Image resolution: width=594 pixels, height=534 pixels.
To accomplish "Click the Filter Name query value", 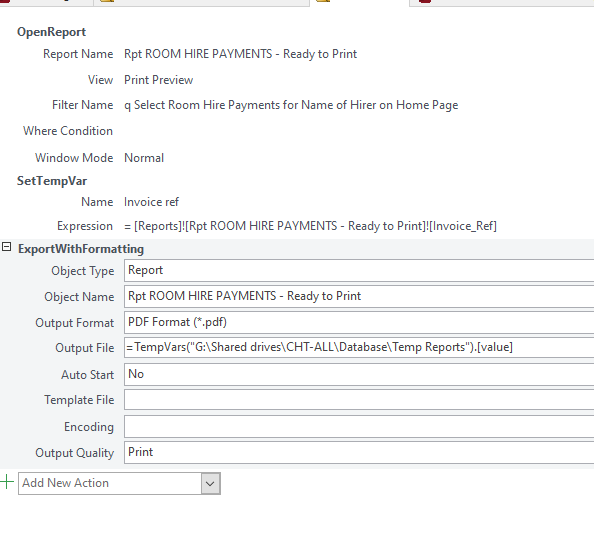I will 291,105.
